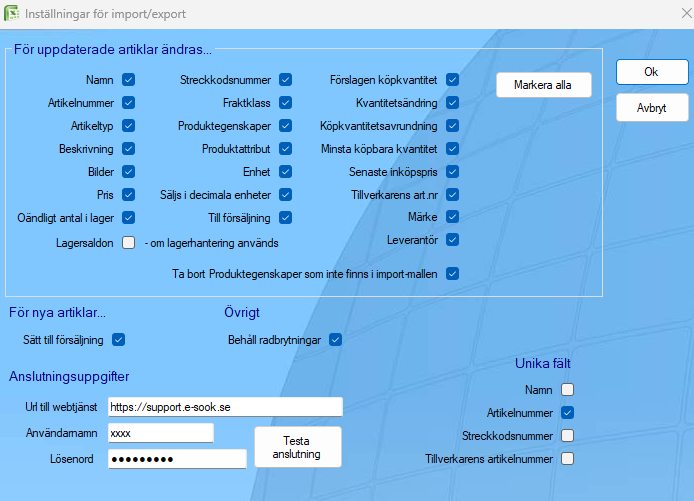Screen dimensions: 694x501
Task: Uncheck Förslagen köpkvantitet checkbox
Action: [452, 80]
